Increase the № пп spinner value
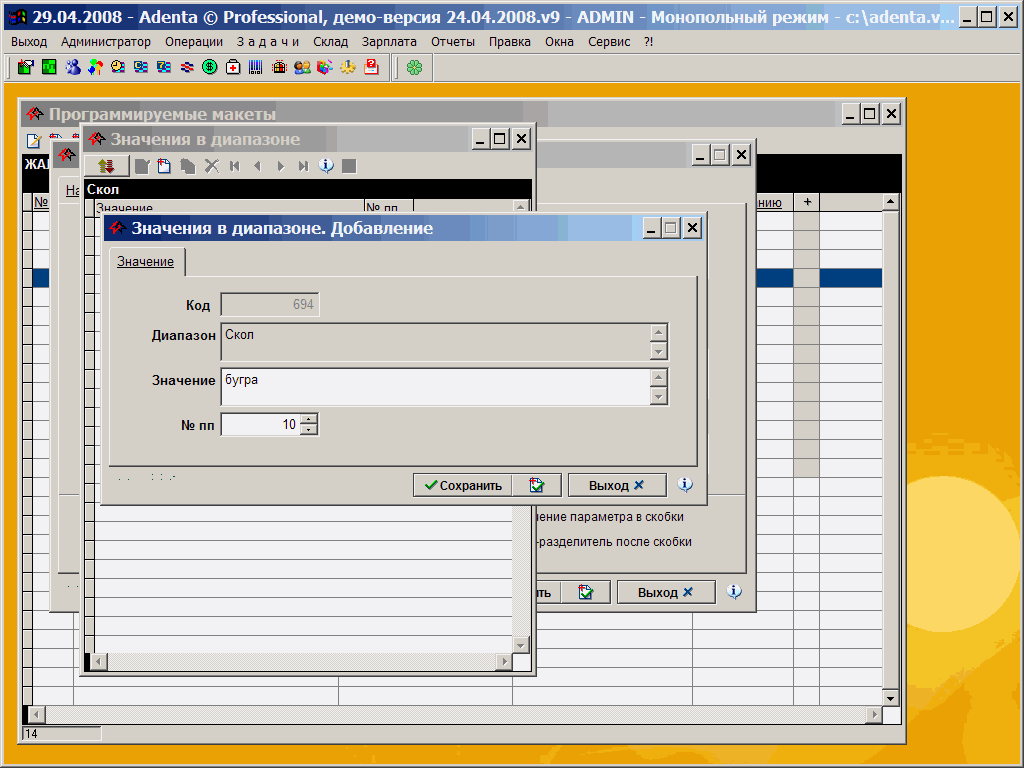 coord(310,419)
